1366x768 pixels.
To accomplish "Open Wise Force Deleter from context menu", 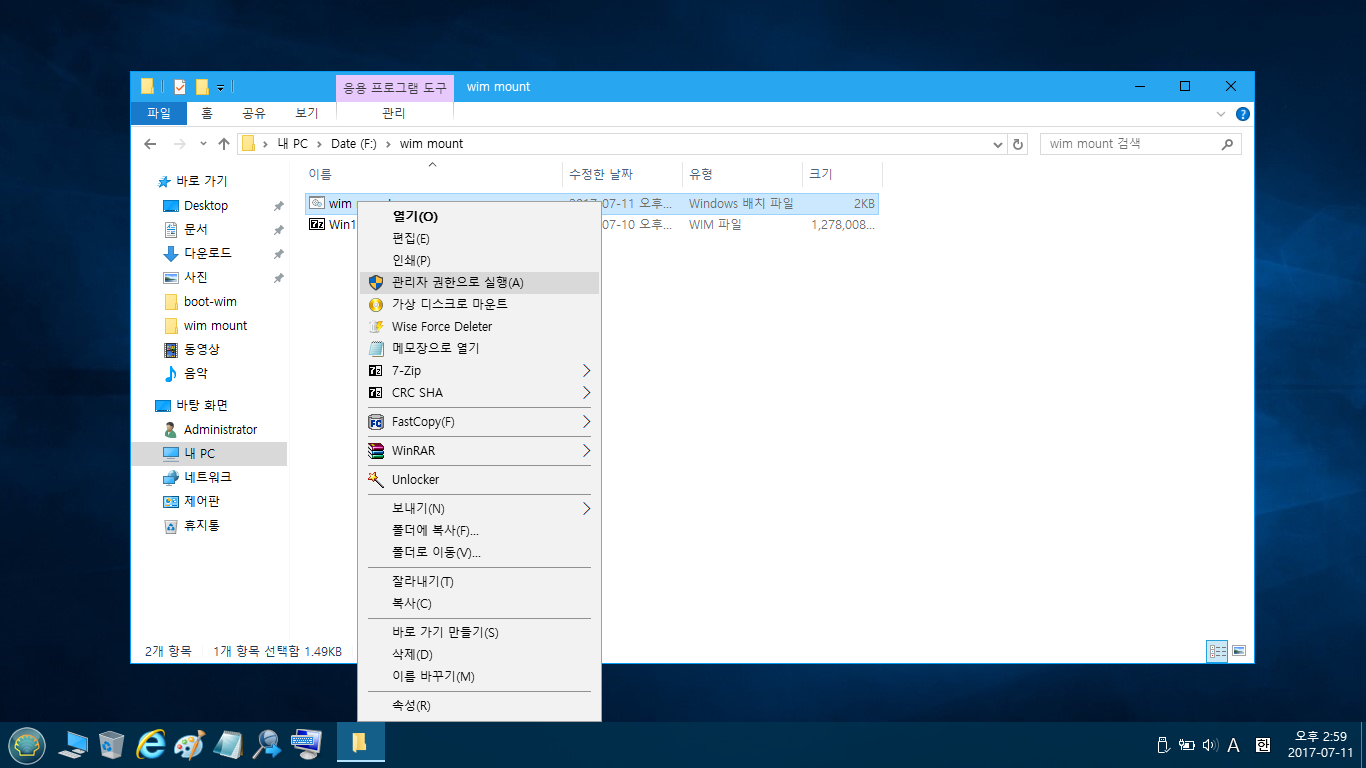I will tap(479, 326).
